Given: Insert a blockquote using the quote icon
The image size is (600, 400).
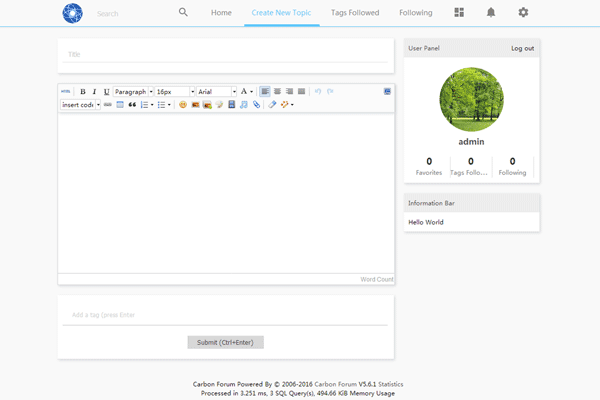Looking at the screenshot, I should (x=132, y=104).
